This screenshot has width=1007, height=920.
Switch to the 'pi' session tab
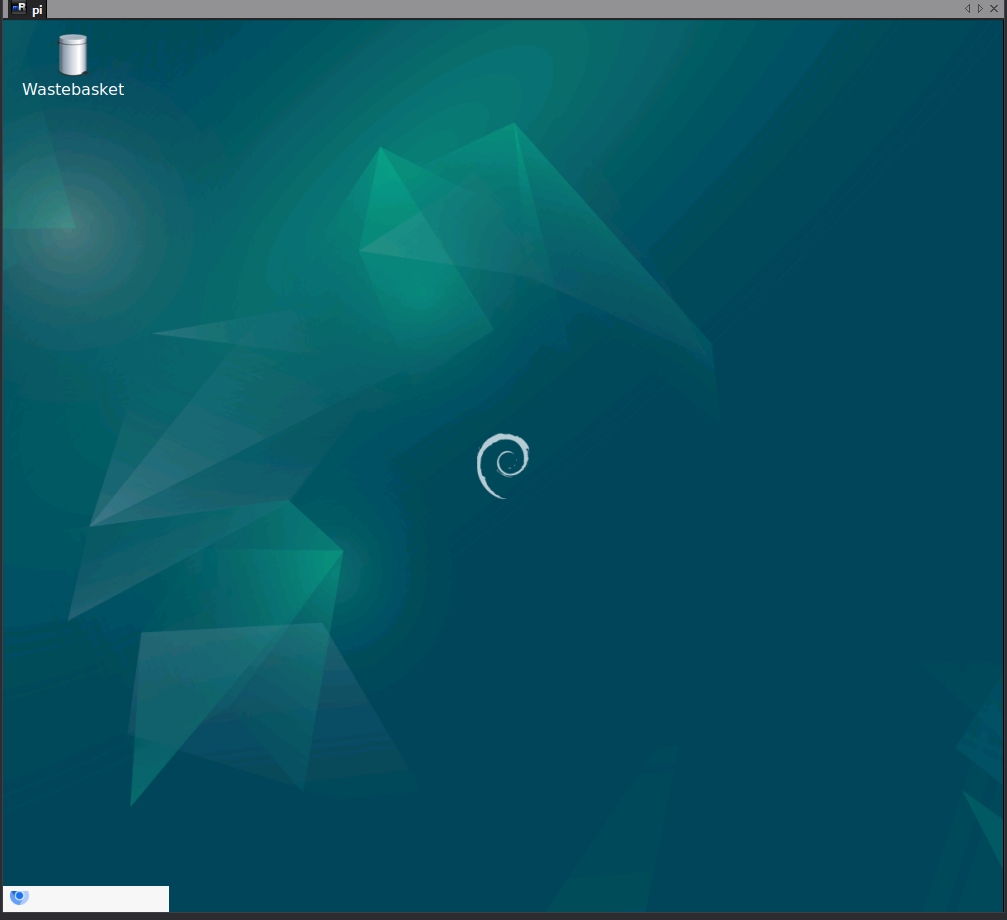point(28,9)
